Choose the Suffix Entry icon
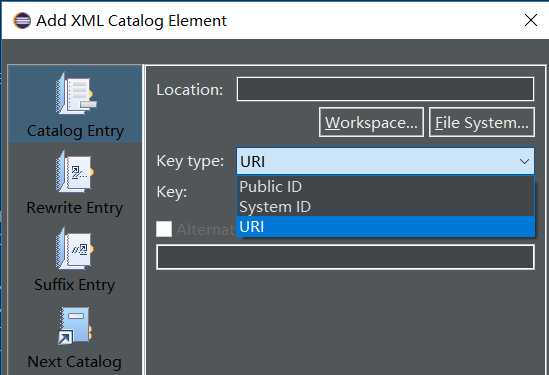The height and width of the screenshot is (375, 549). (x=75, y=248)
